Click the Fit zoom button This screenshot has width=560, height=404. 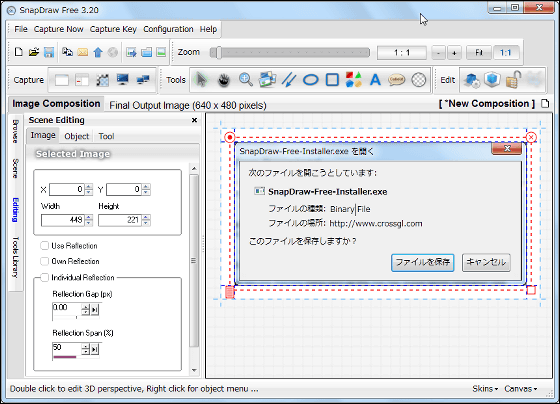pyautogui.click(x=479, y=53)
